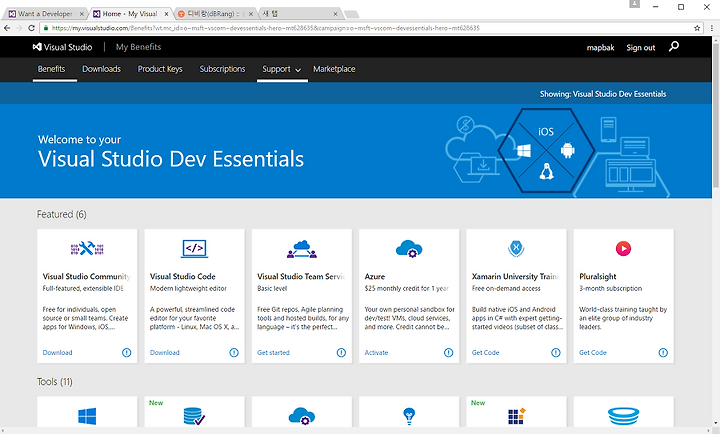The image size is (720, 434).
Task: Open a new browser tab button
Action: click(351, 14)
